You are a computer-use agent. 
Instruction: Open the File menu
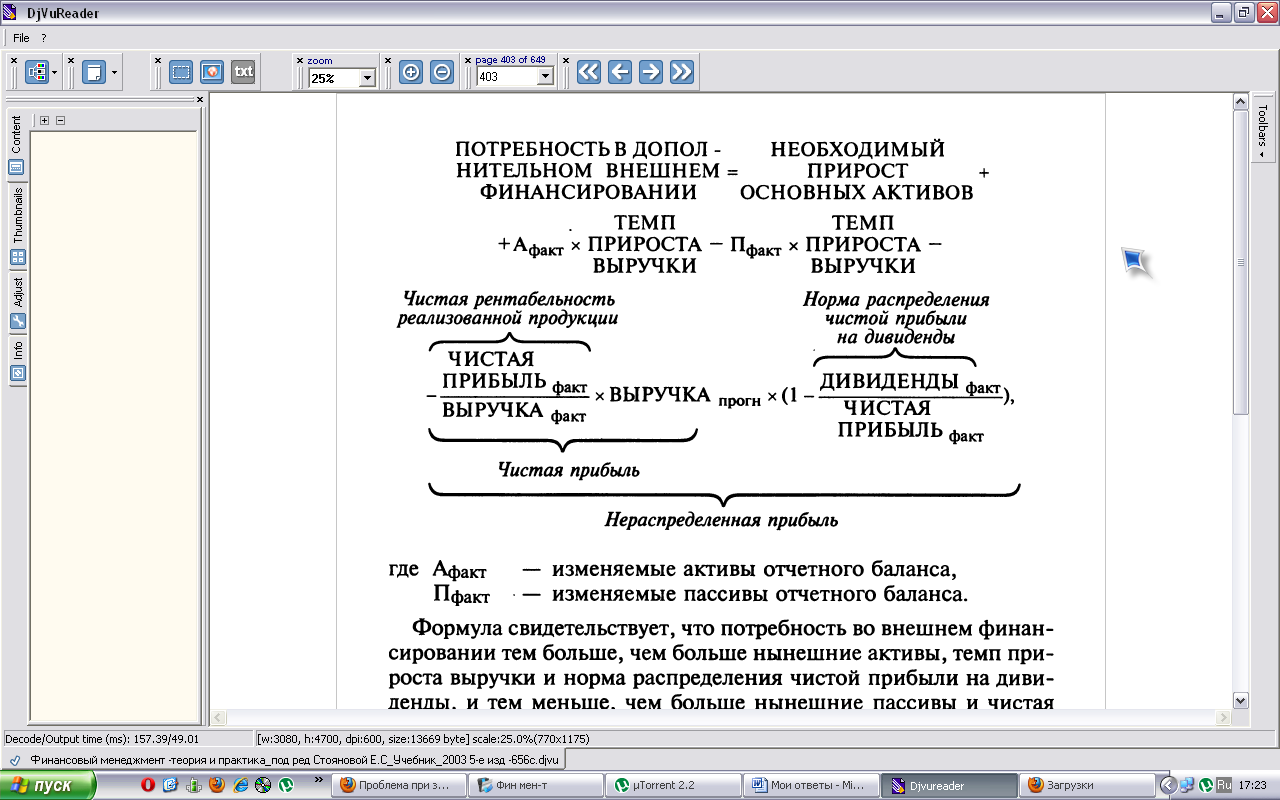pyautogui.click(x=21, y=37)
